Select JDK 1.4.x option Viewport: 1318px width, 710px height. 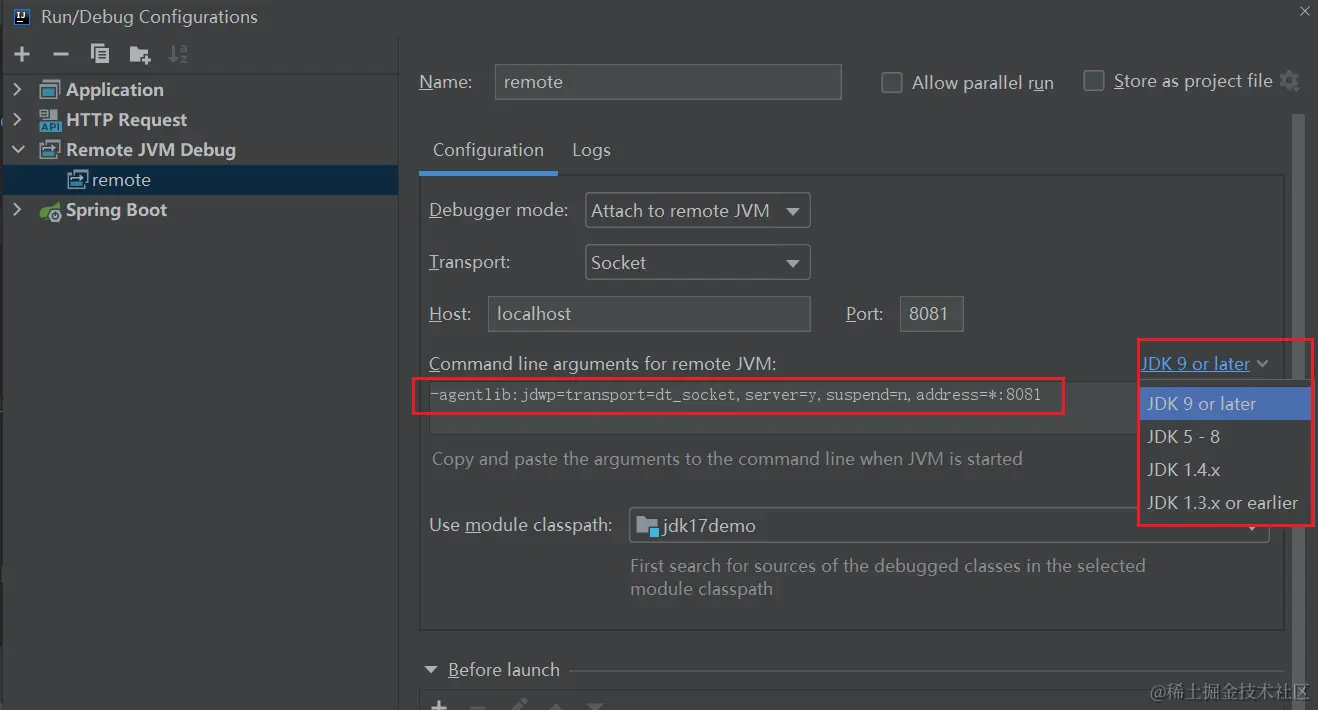pos(1225,470)
